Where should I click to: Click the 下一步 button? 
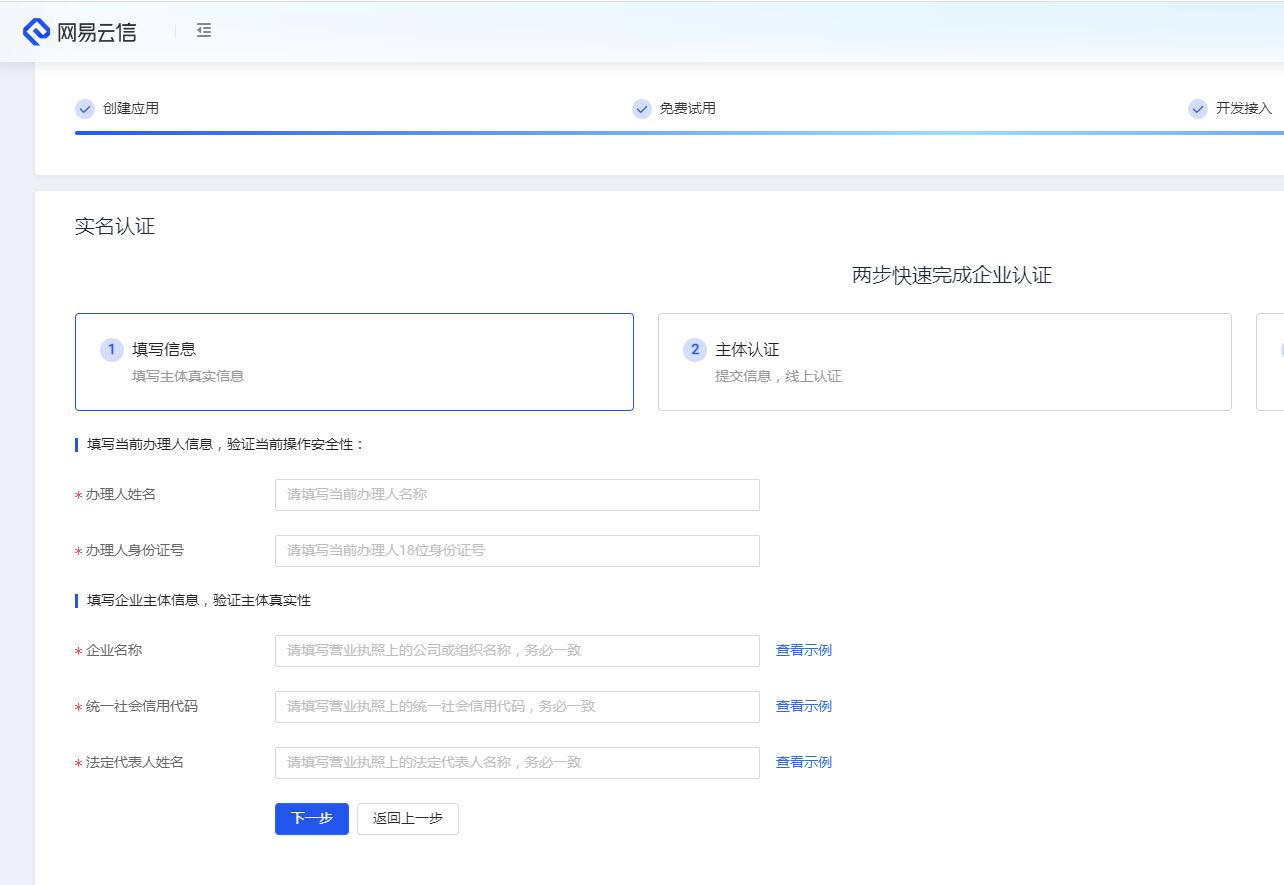point(312,819)
